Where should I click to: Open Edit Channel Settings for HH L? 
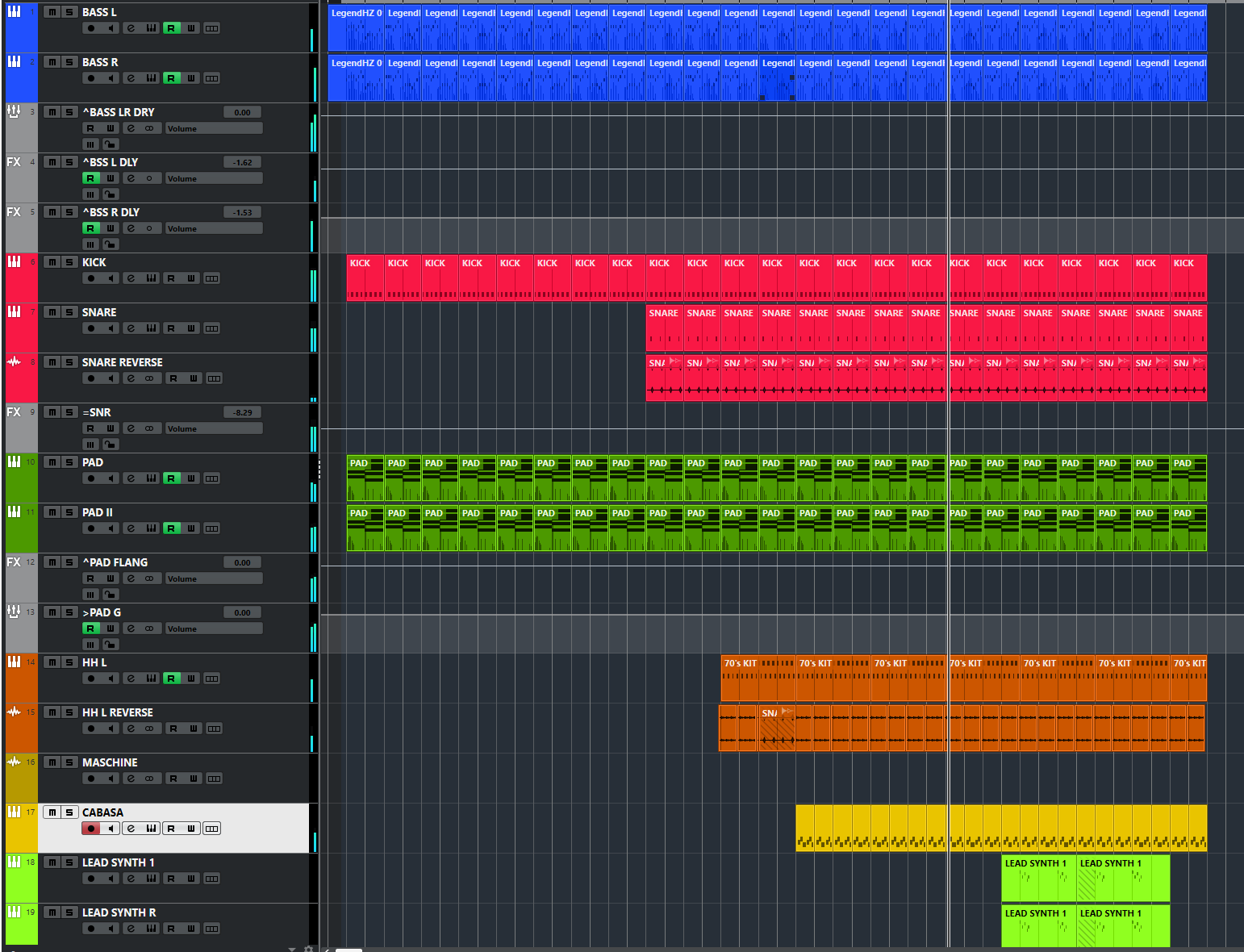tap(131, 679)
